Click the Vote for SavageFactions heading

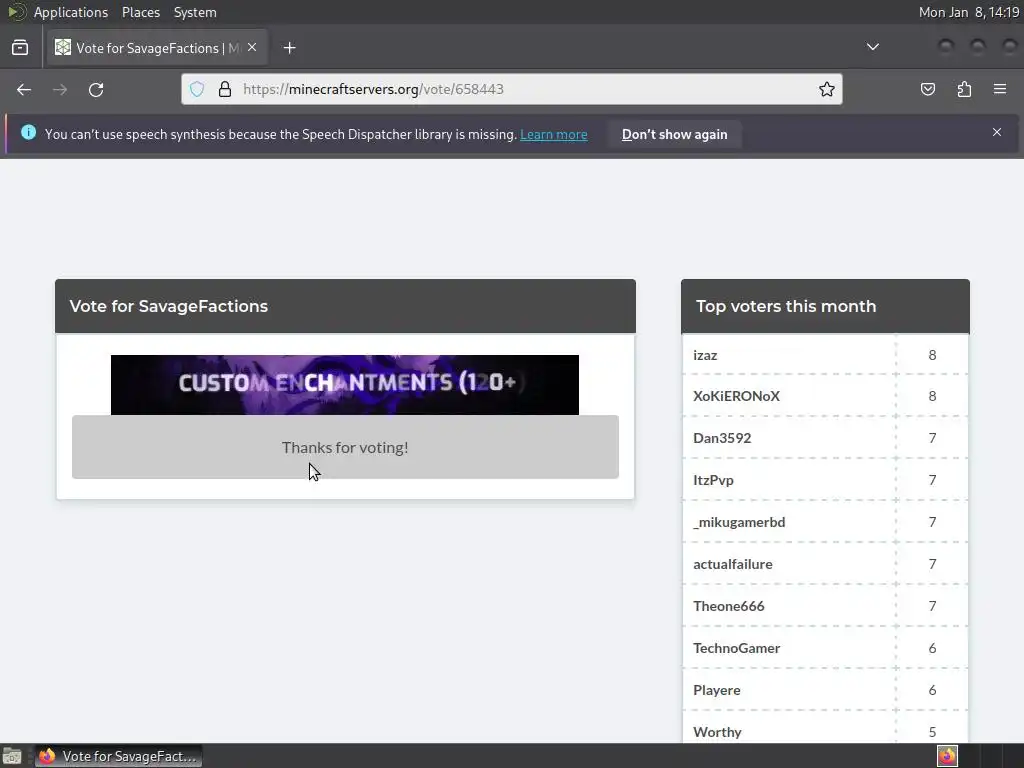click(x=168, y=306)
